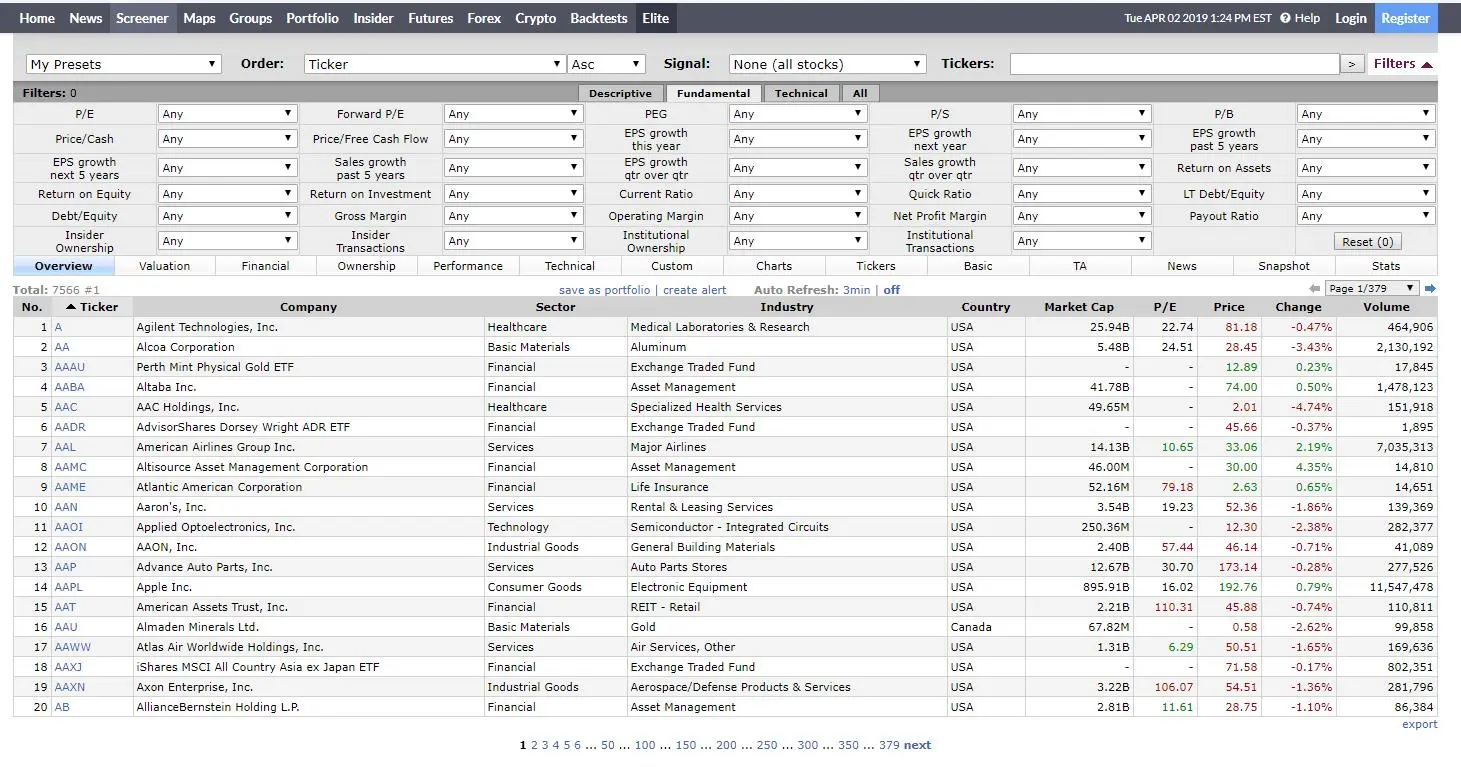
Task: Click the export link
Action: tap(1420, 724)
